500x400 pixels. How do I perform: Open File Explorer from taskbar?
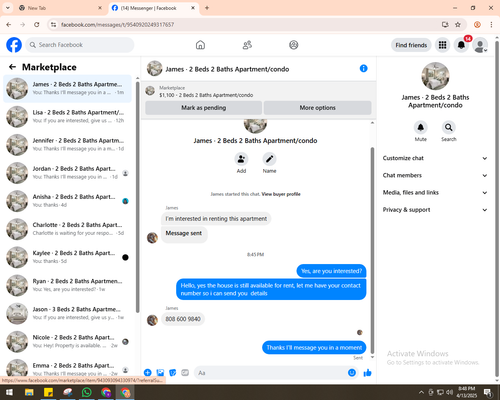point(29,392)
